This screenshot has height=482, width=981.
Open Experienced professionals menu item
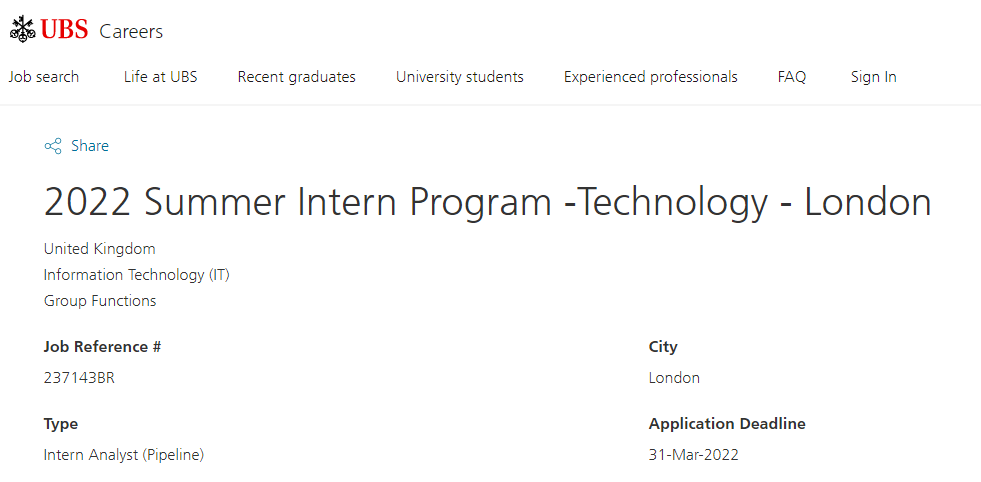tap(651, 77)
